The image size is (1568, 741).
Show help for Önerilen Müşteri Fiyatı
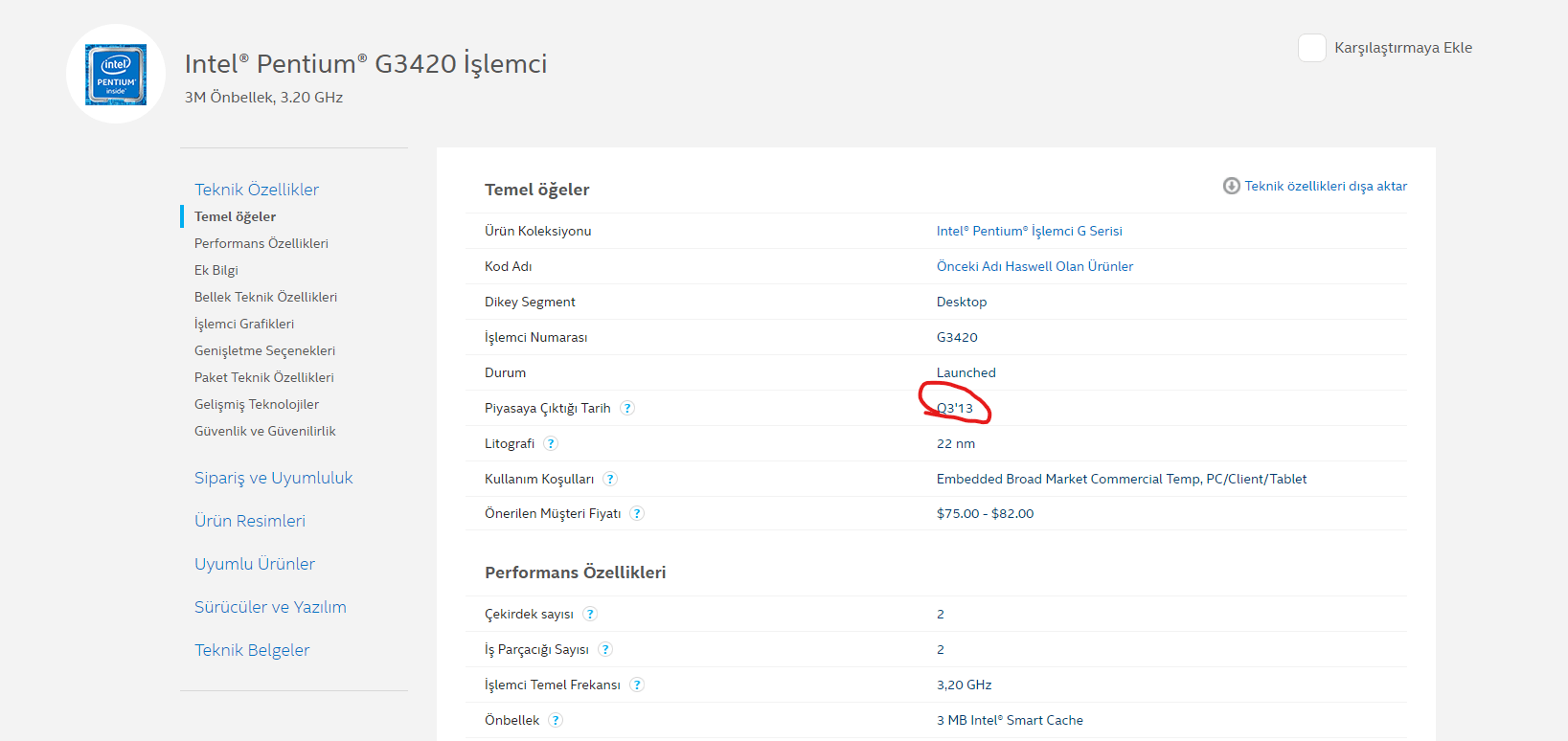click(x=637, y=513)
